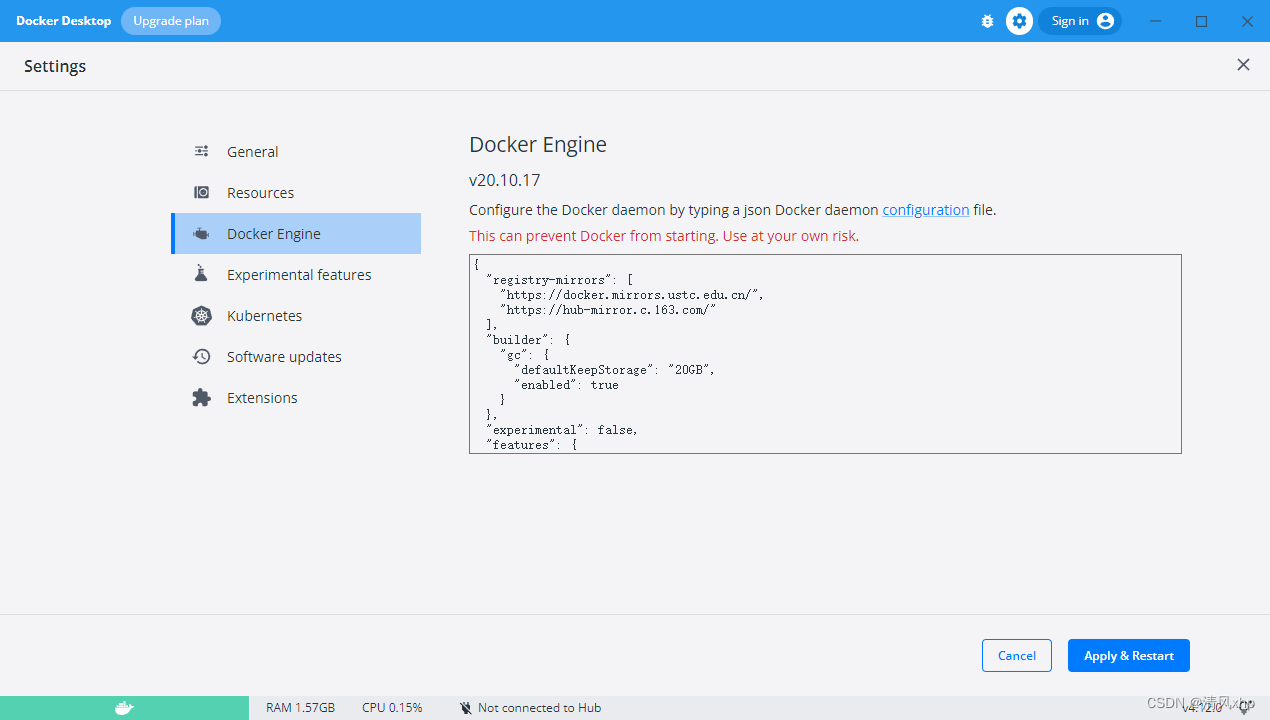This screenshot has width=1270, height=720.
Task: Open the Extensions settings section
Action: pos(296,398)
